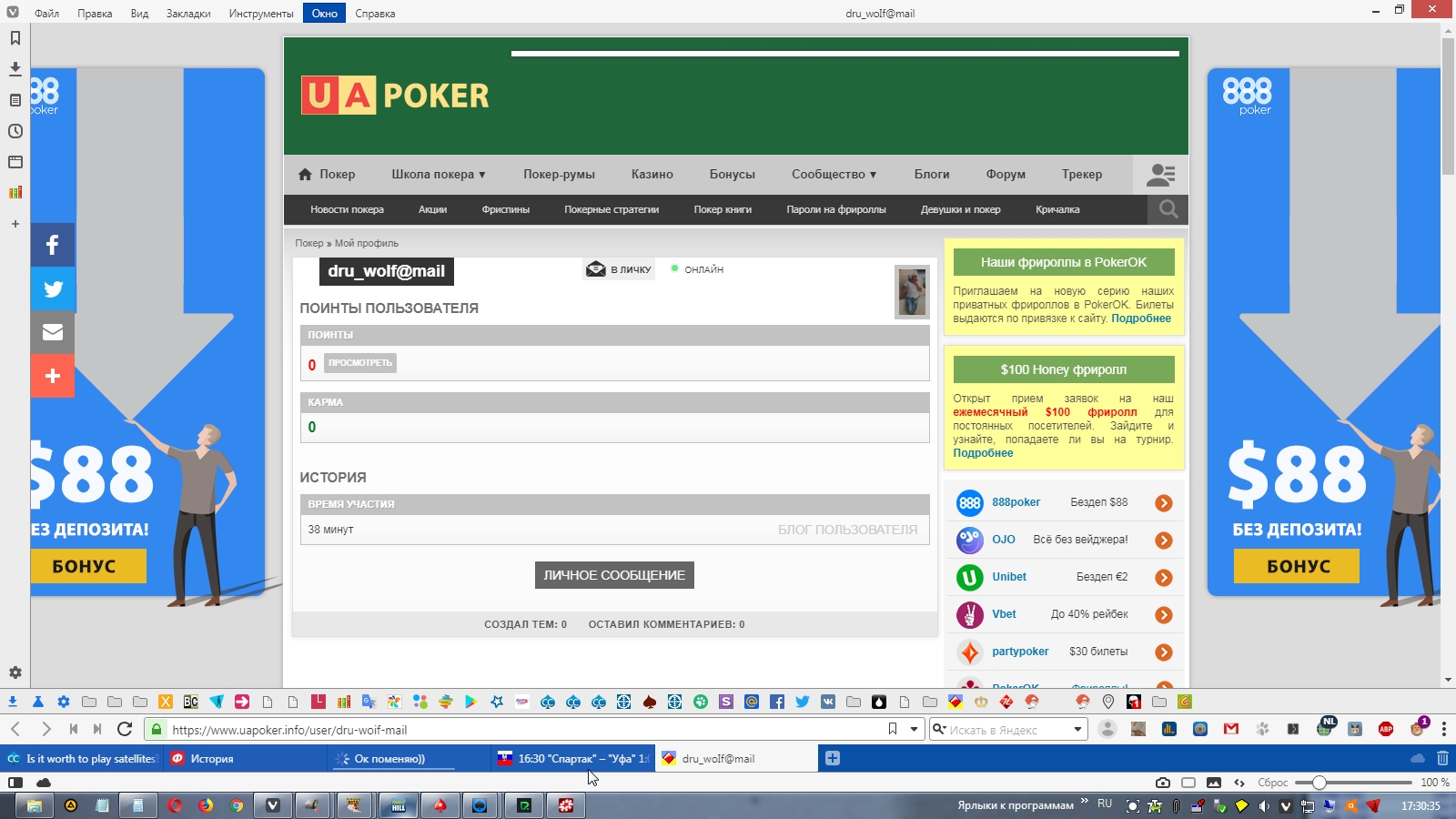
Task: Click the taskbar clock 17:30:35
Action: click(x=1420, y=805)
